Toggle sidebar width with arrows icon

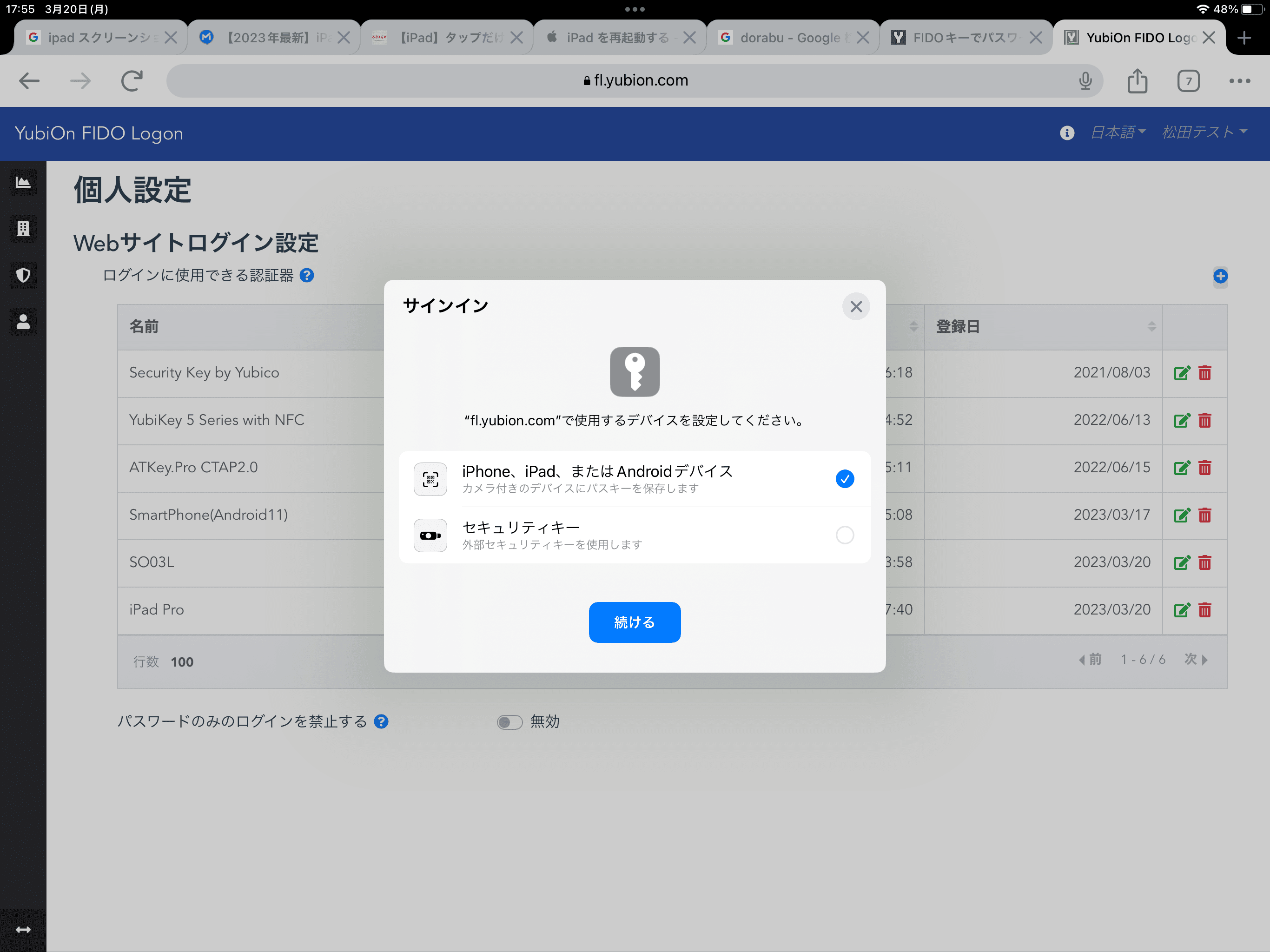pos(23,930)
